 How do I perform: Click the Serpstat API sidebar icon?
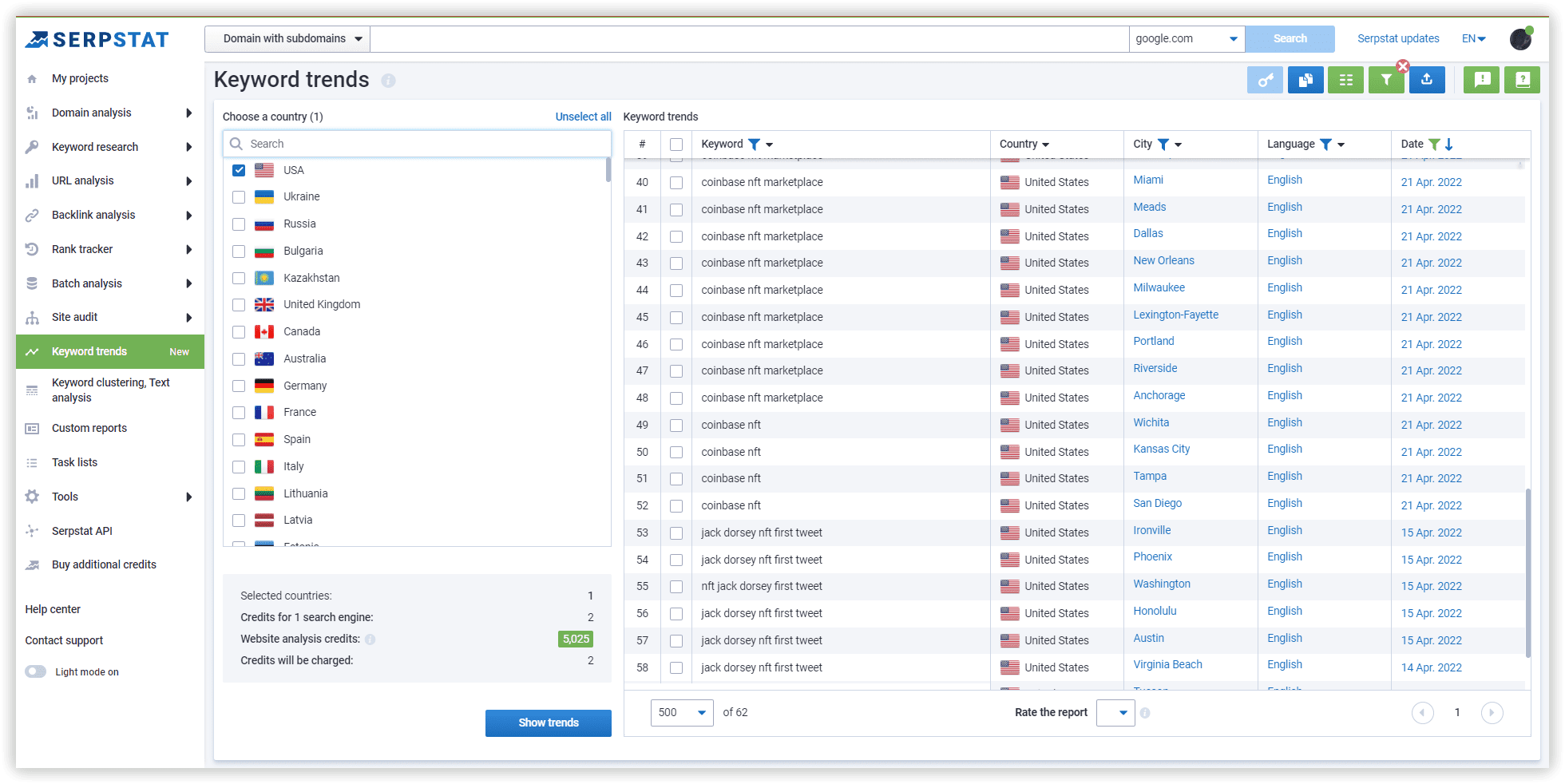pyautogui.click(x=32, y=531)
